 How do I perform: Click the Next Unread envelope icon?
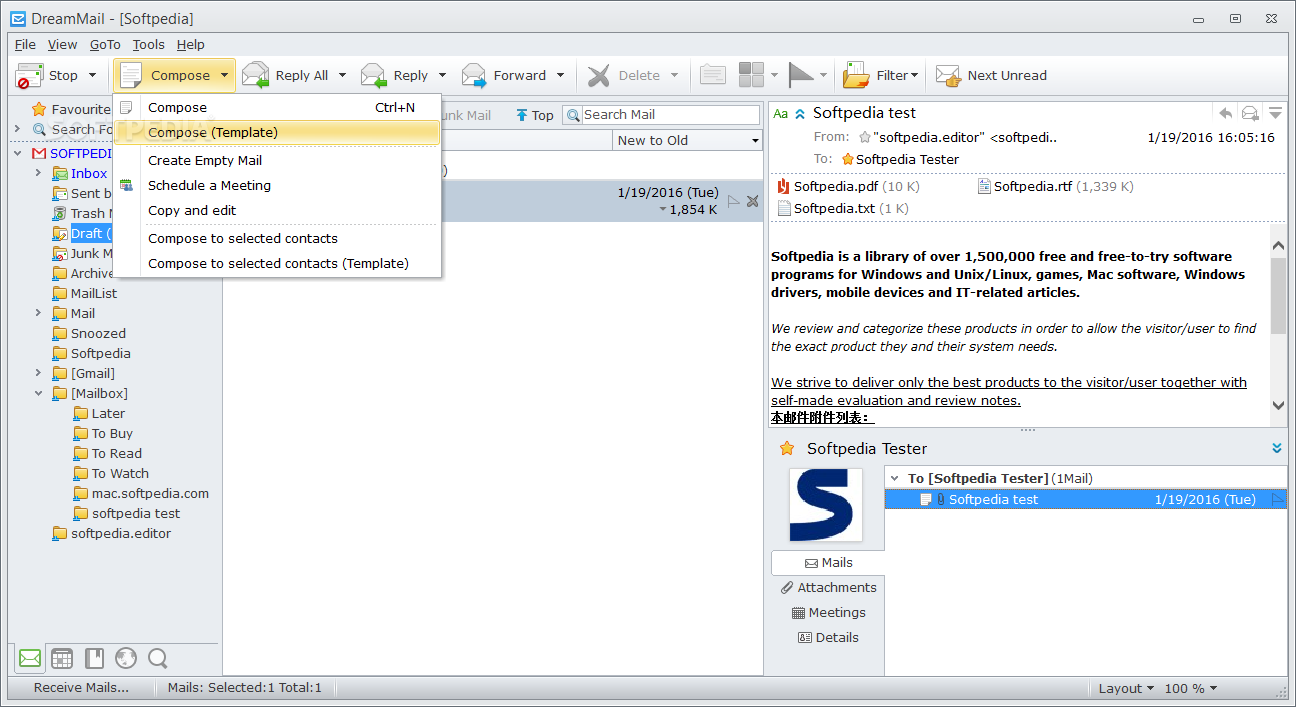point(948,75)
